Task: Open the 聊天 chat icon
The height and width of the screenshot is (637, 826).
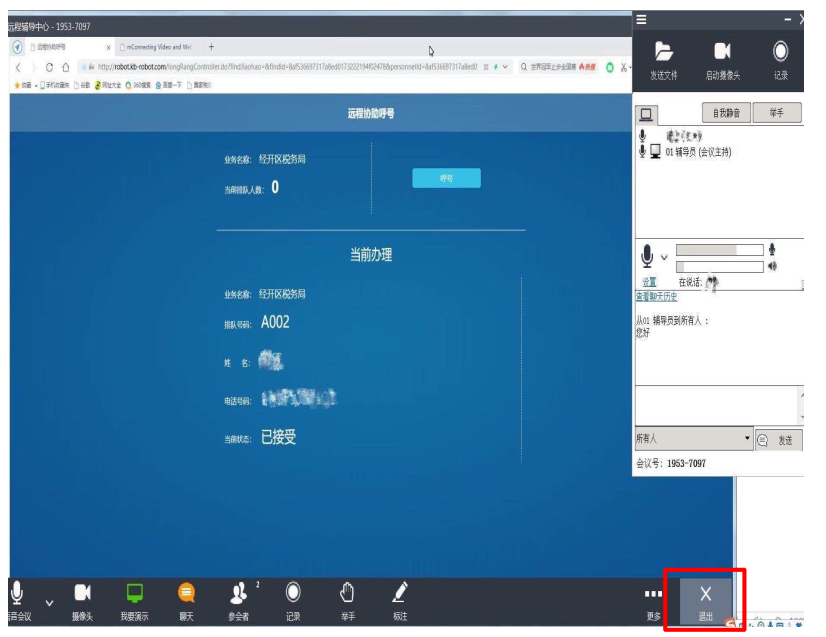Action: click(186, 593)
